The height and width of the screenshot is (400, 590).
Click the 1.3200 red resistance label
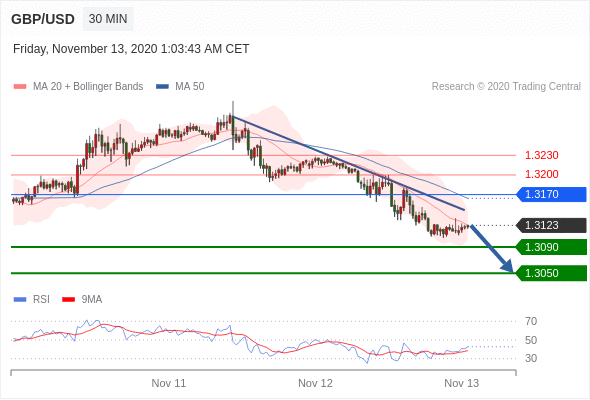pyautogui.click(x=542, y=174)
